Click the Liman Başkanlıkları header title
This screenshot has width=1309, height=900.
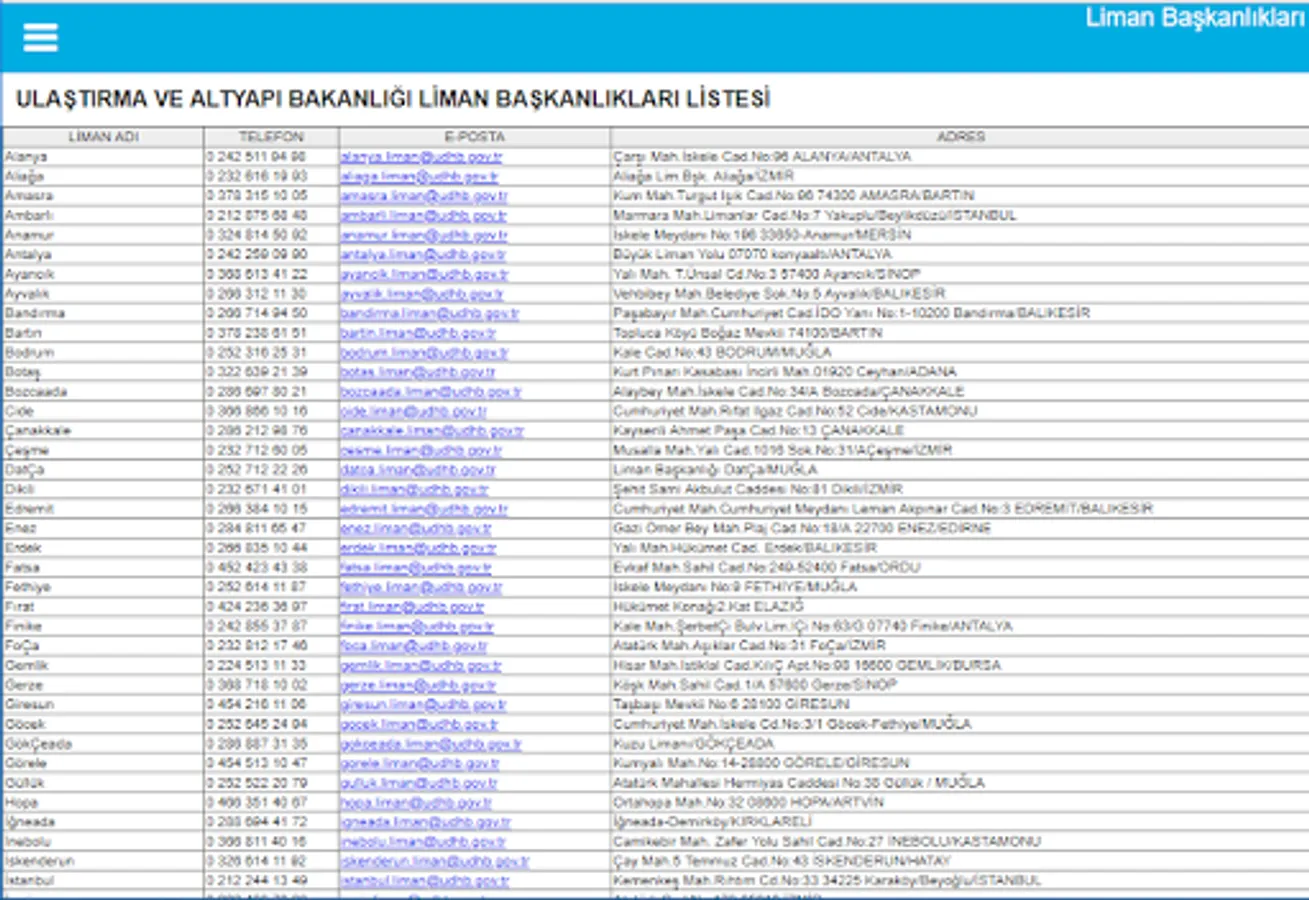(1195, 18)
